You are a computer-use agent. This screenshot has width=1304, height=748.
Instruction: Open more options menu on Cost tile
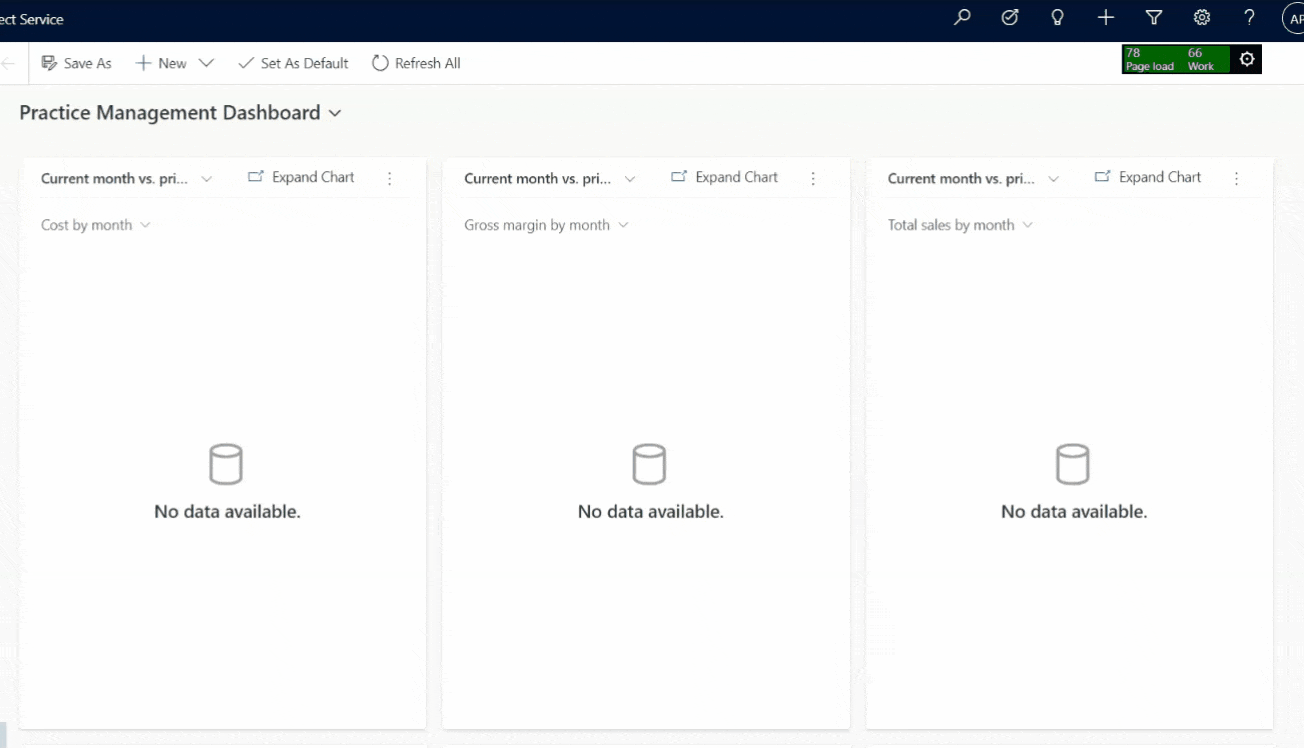pyautogui.click(x=390, y=178)
